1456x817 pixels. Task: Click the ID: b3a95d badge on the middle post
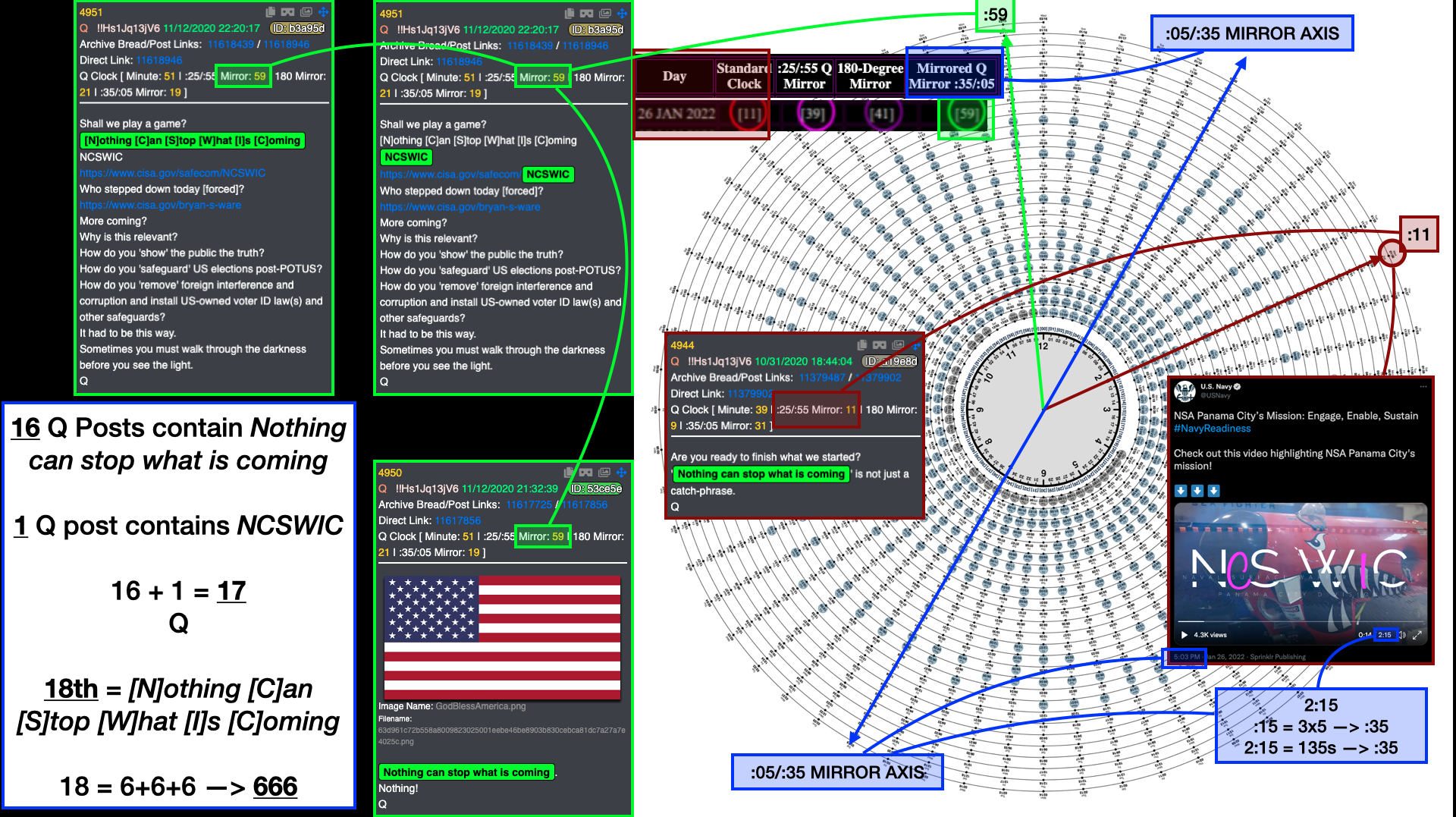tap(597, 30)
